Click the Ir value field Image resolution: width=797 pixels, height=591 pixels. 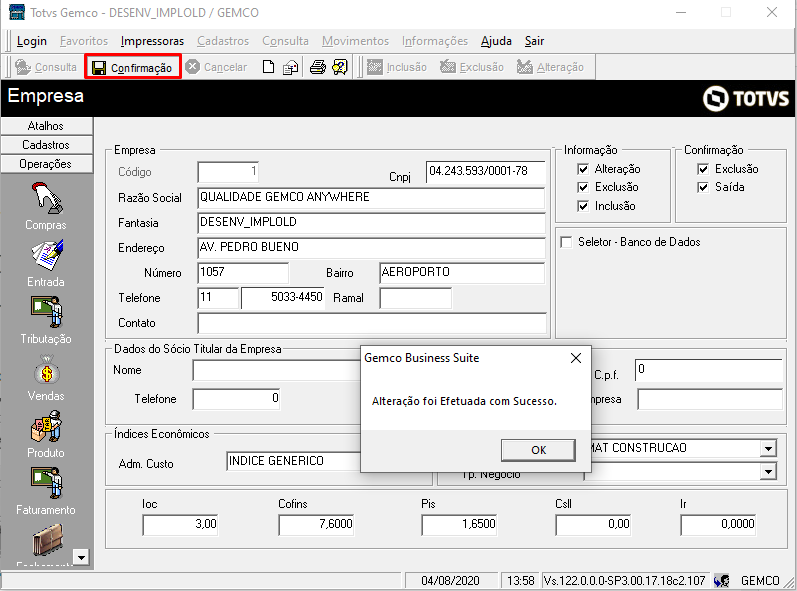click(x=718, y=524)
